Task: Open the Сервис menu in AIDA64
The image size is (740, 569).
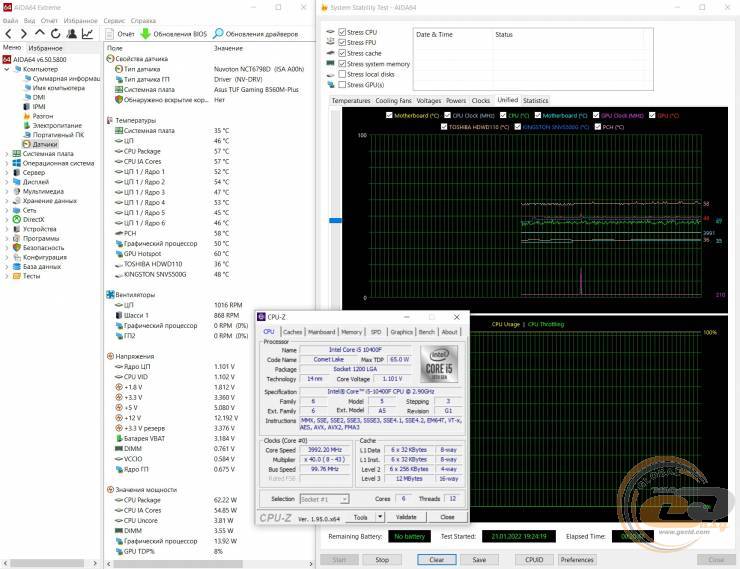Action: tap(114, 21)
